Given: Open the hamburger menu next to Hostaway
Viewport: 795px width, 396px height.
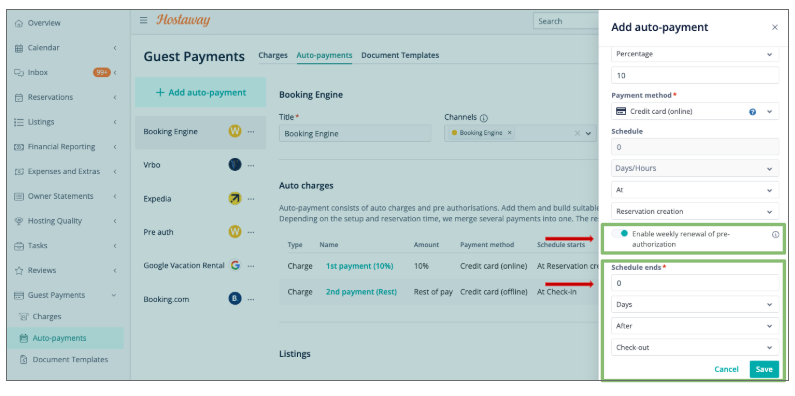Looking at the screenshot, I should click(x=143, y=20).
